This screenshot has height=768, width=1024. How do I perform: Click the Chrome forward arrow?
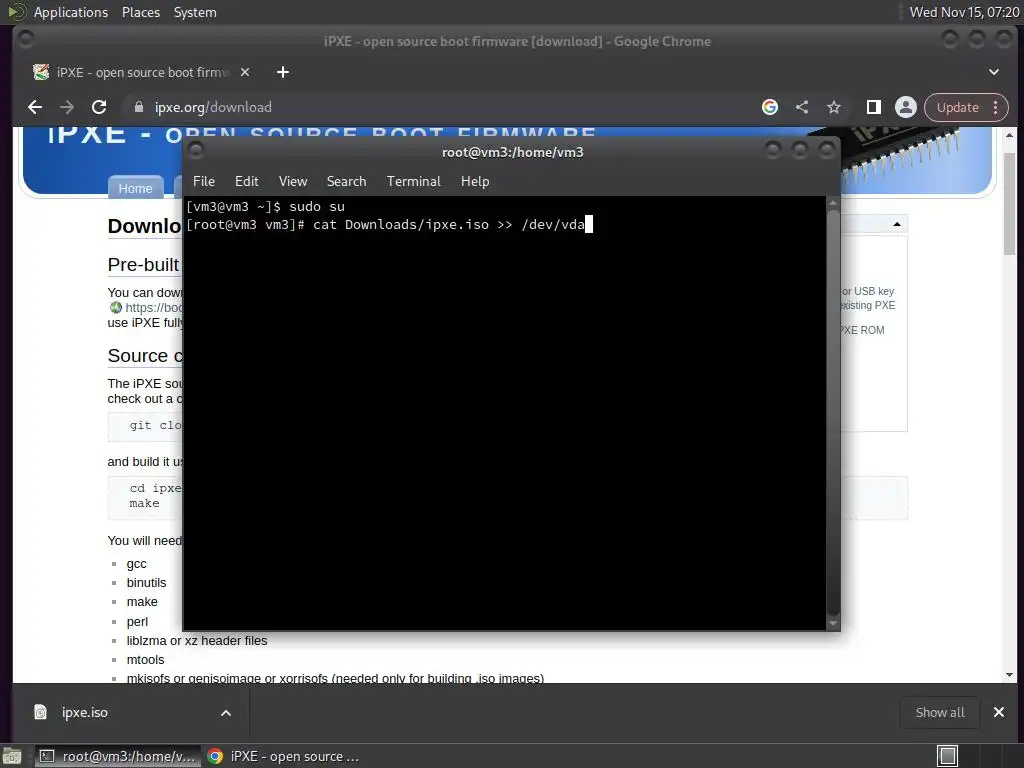(x=67, y=107)
